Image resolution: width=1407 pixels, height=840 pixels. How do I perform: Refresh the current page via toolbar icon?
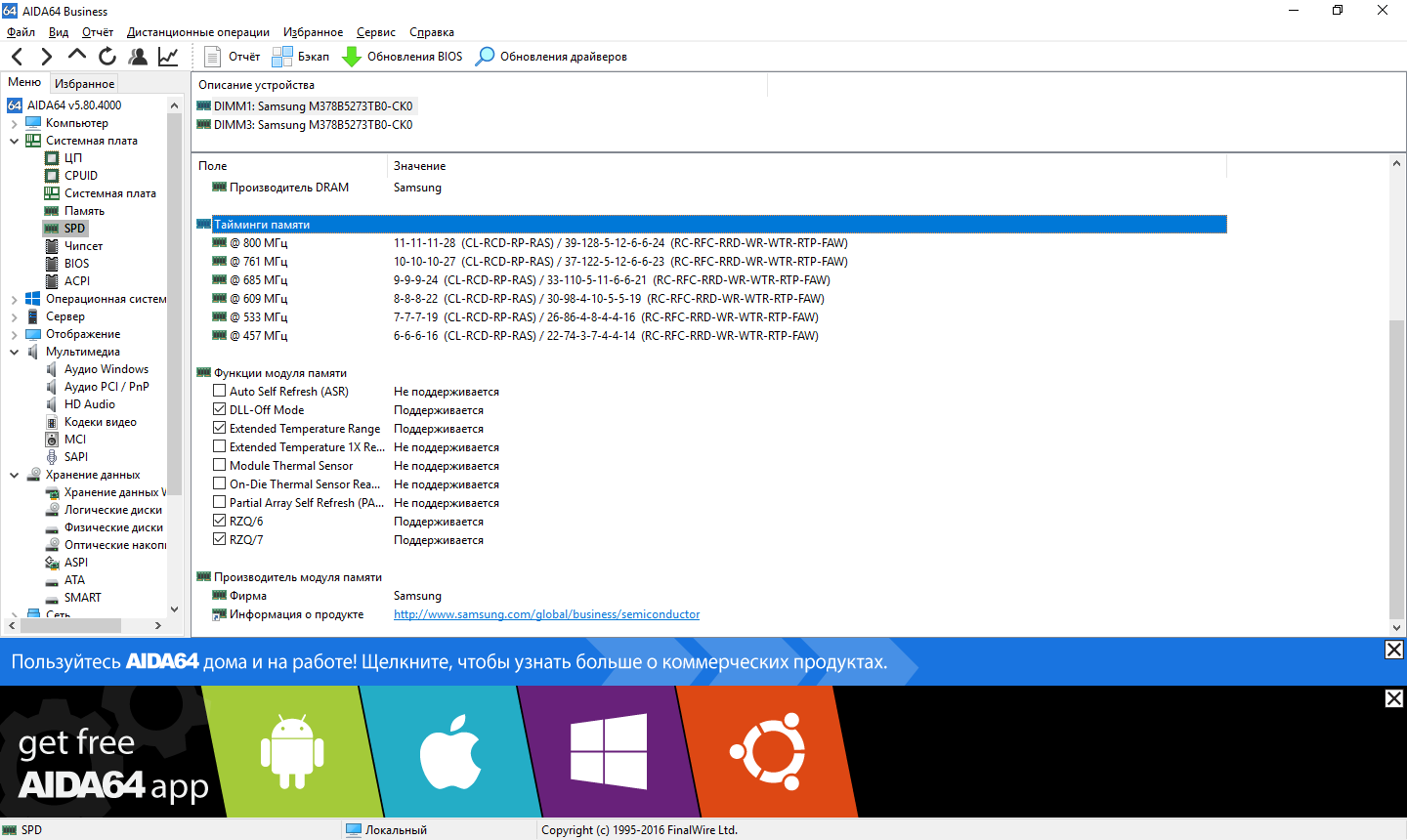click(107, 57)
